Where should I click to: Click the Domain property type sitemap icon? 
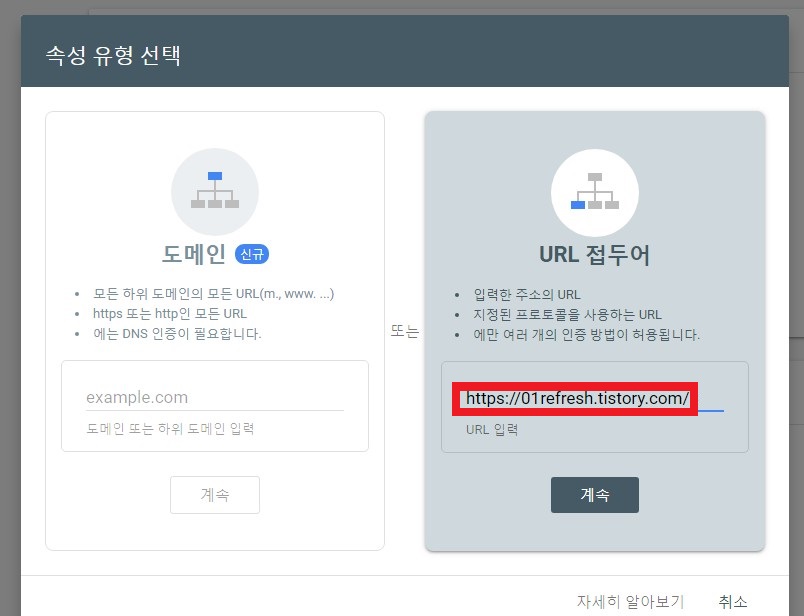tap(215, 191)
